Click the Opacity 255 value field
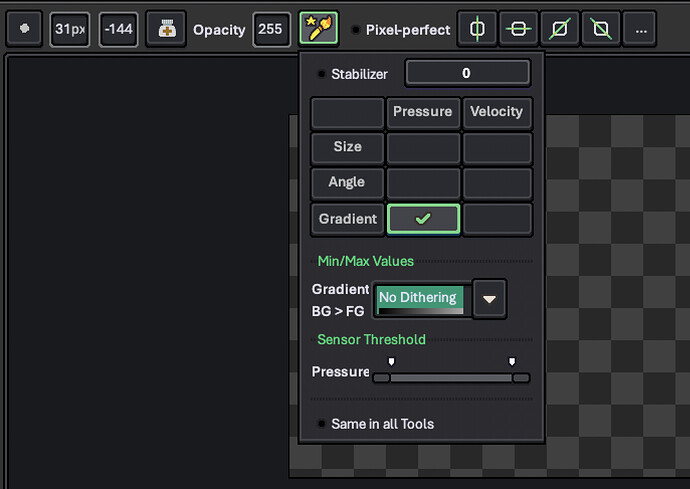The width and height of the screenshot is (690, 489). 271,29
